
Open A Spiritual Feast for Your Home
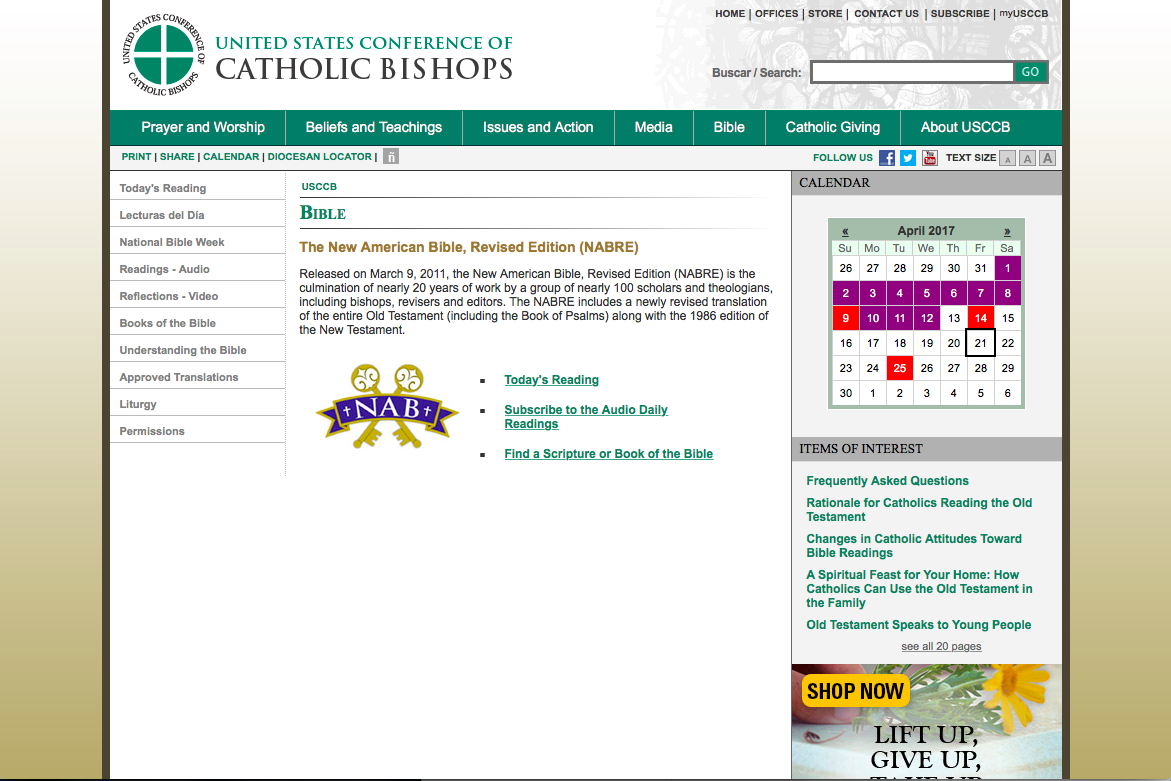(919, 588)
